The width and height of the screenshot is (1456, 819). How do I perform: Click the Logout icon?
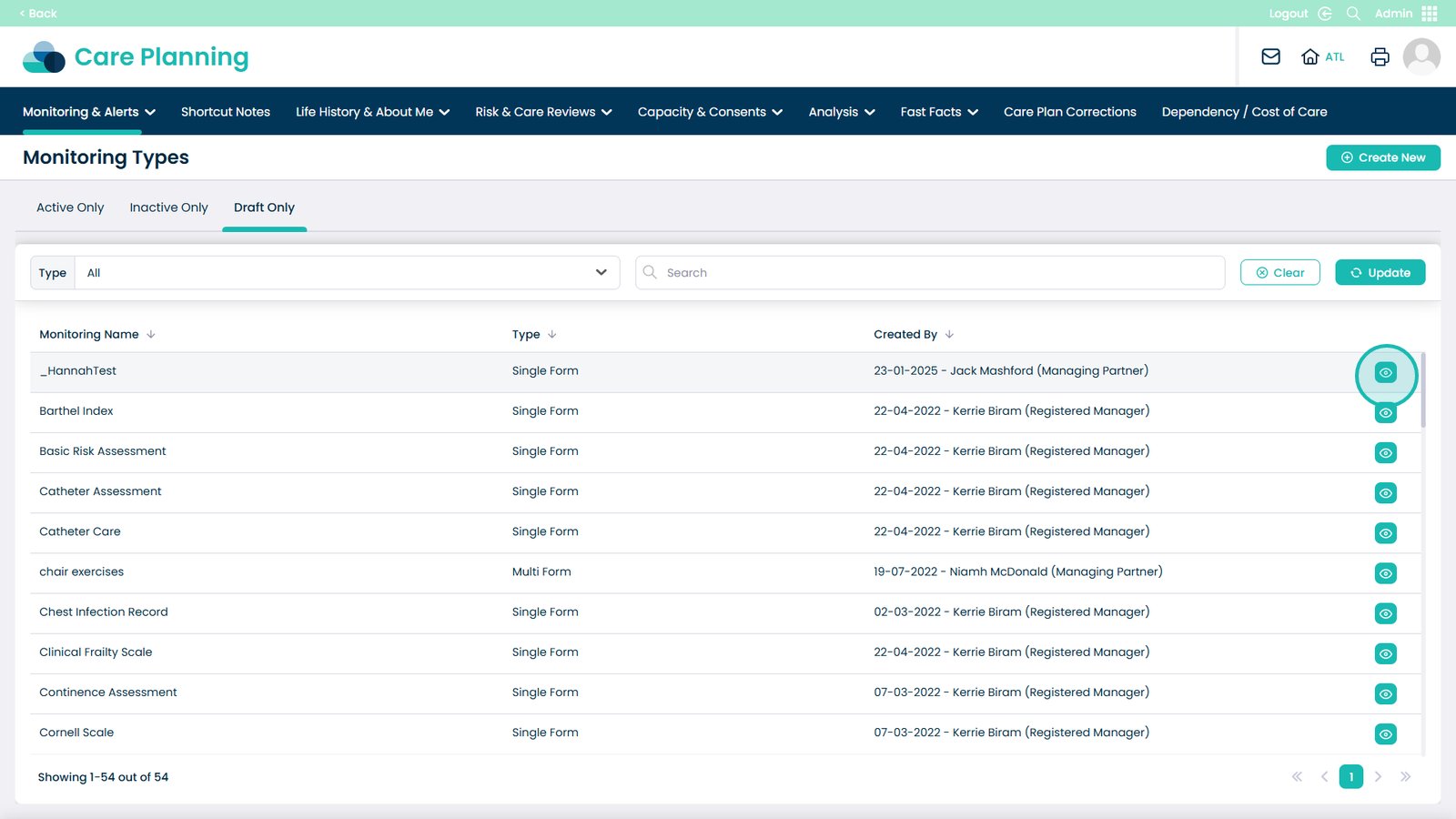coord(1325,14)
